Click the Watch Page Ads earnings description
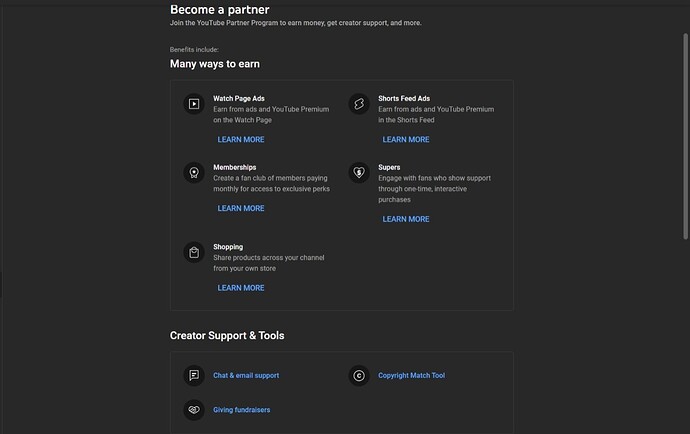The width and height of the screenshot is (690, 434). pyautogui.click(x=271, y=114)
